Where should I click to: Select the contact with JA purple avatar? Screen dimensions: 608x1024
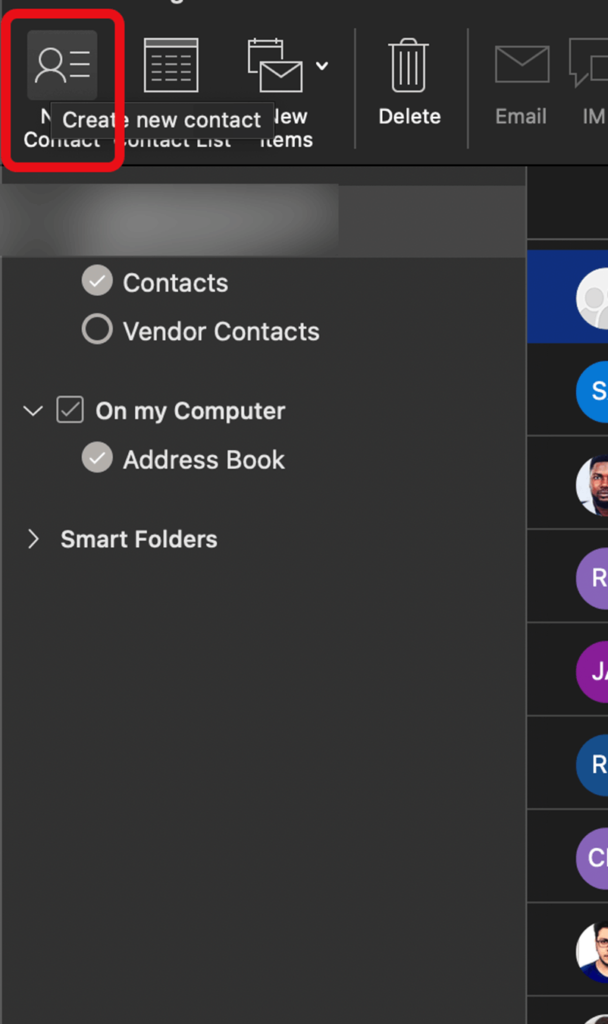click(x=568, y=670)
